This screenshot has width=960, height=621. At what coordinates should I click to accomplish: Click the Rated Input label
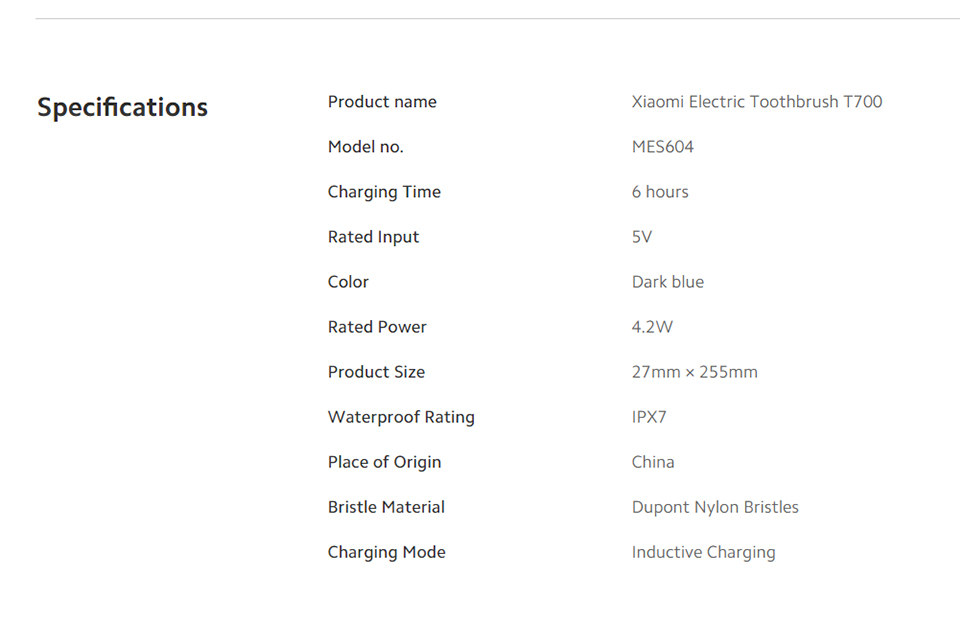tap(373, 237)
